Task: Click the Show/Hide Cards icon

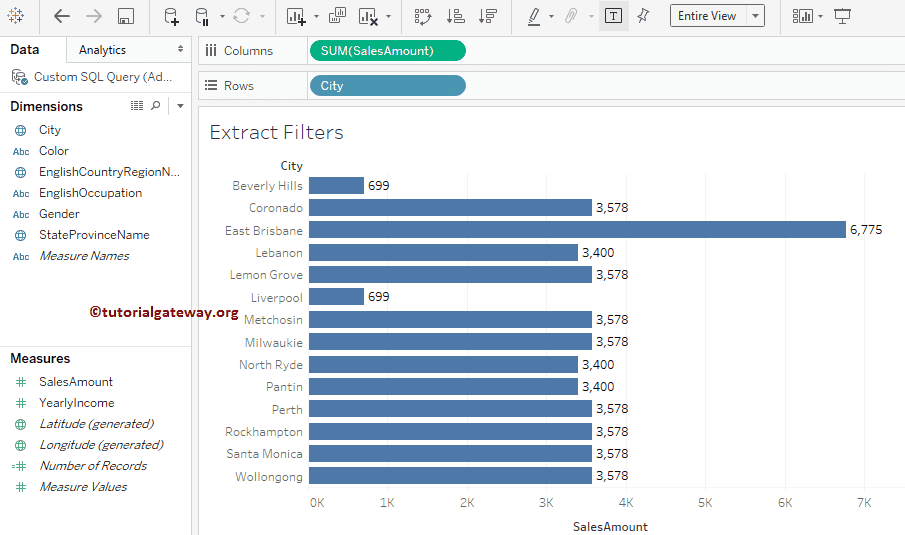Action: pos(802,16)
